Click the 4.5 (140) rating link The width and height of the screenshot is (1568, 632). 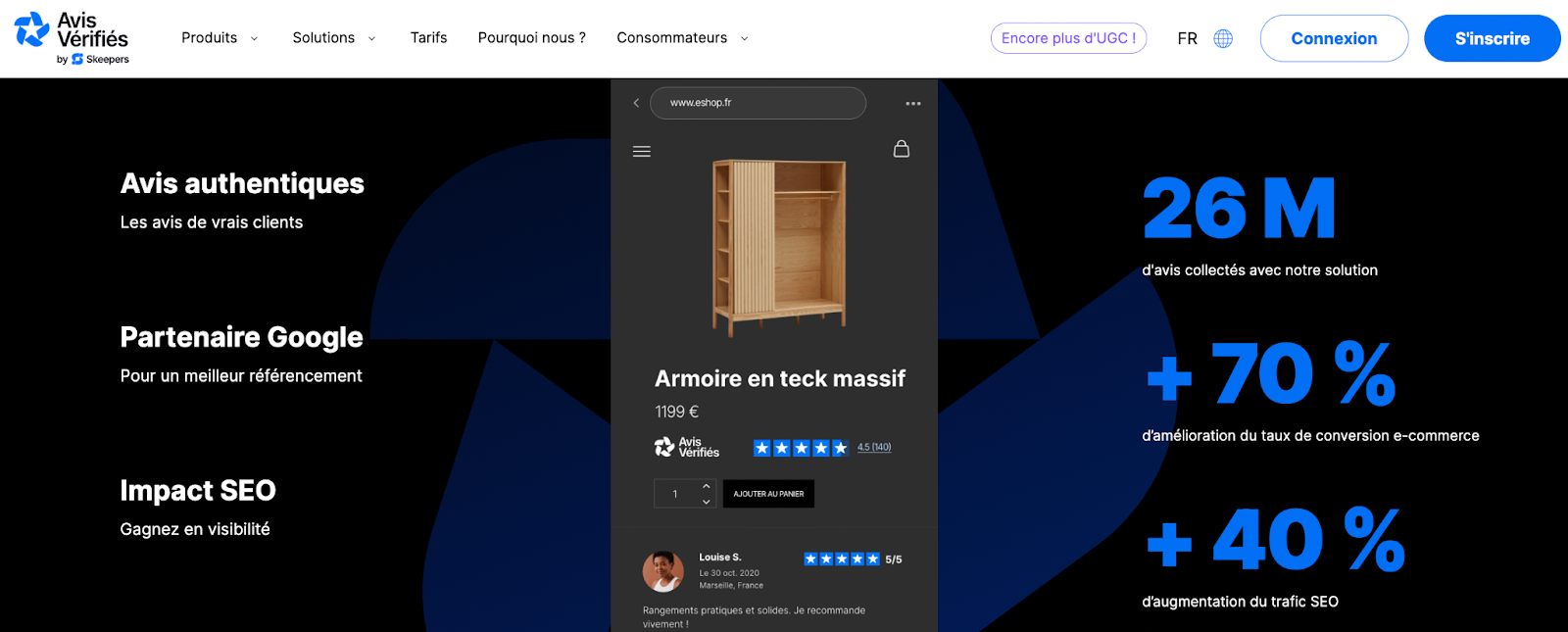[874, 448]
